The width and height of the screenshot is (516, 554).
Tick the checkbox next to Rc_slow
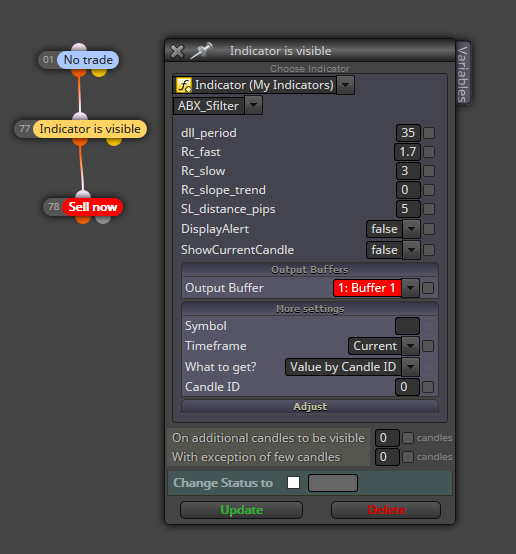(429, 171)
